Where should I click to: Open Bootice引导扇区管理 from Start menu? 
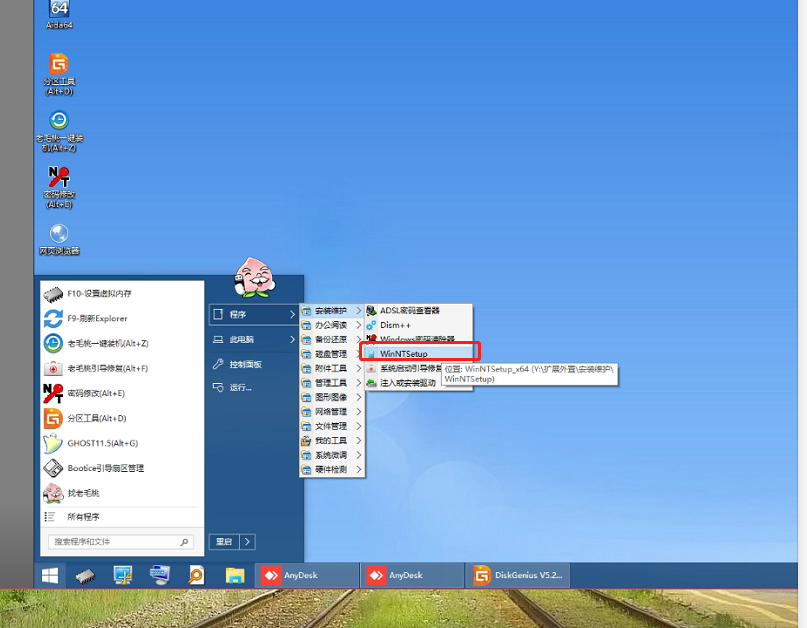click(122, 468)
